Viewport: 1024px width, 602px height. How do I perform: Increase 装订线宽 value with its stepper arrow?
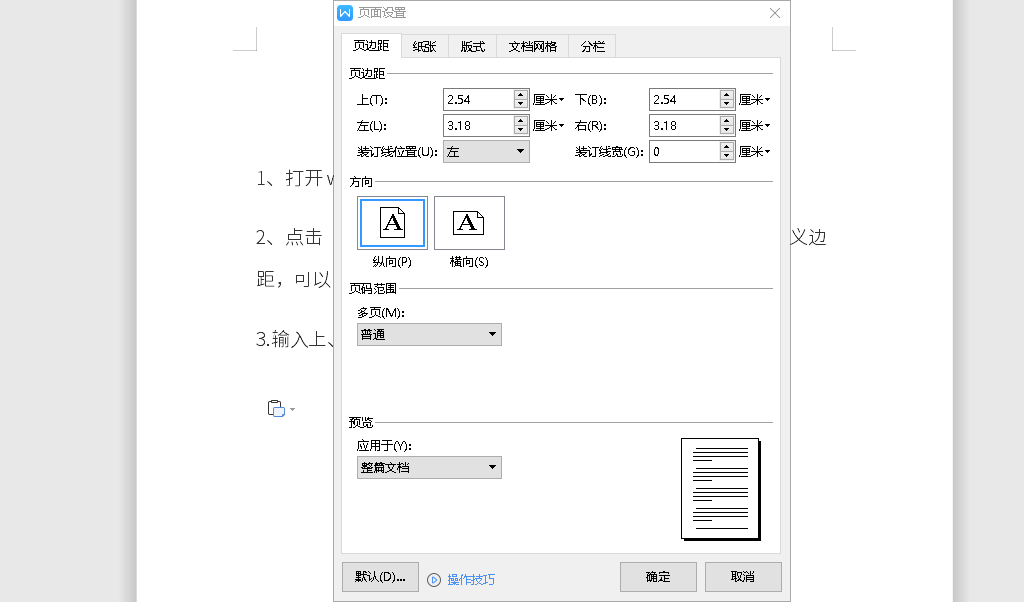[726, 146]
